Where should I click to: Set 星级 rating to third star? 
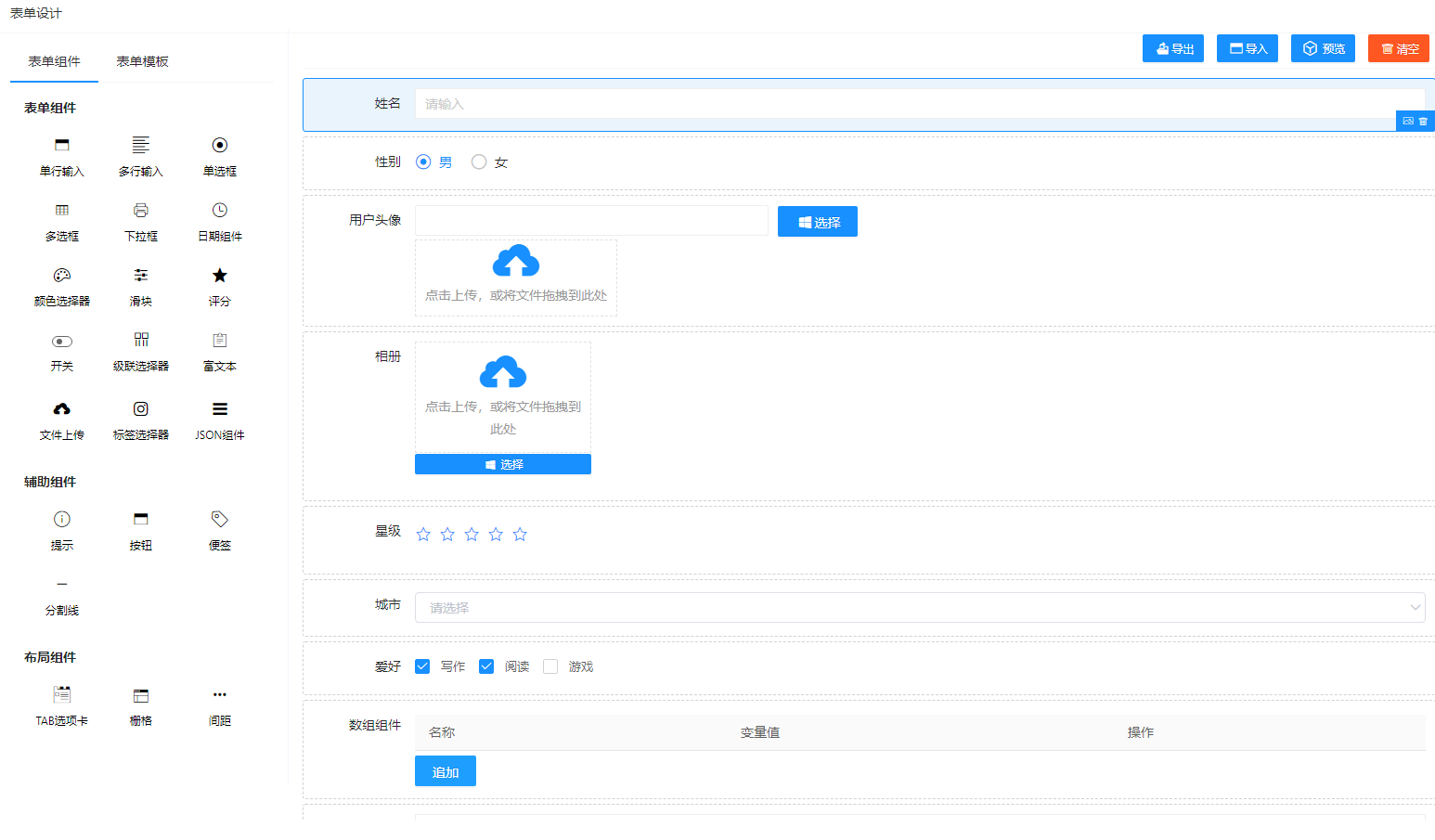click(x=472, y=535)
